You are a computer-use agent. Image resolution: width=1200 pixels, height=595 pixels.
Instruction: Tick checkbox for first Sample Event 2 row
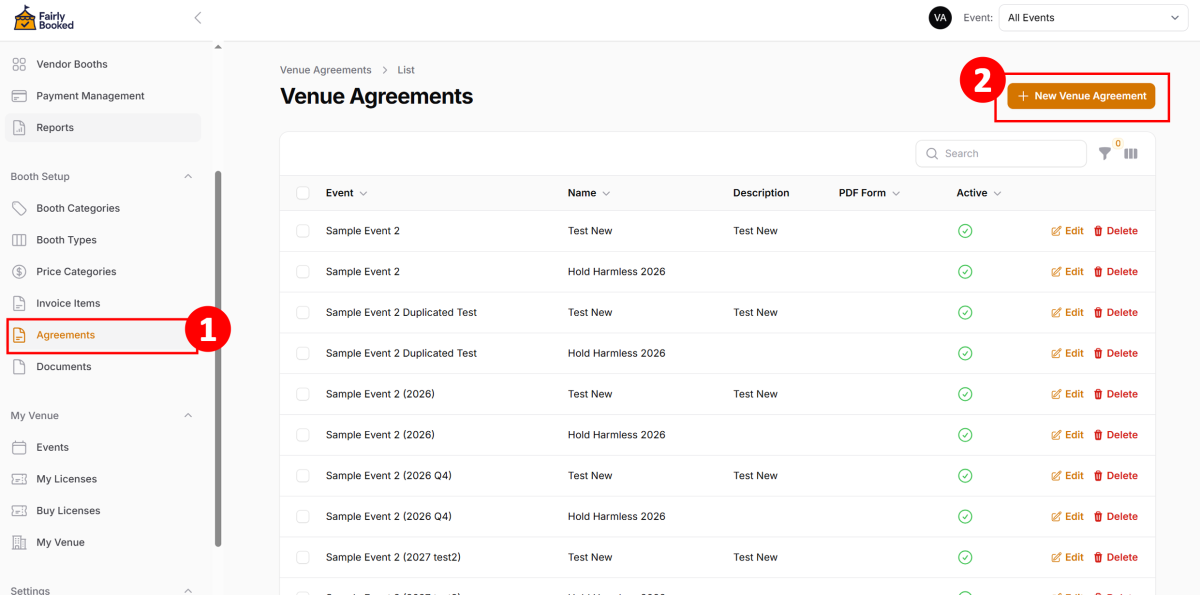point(303,231)
